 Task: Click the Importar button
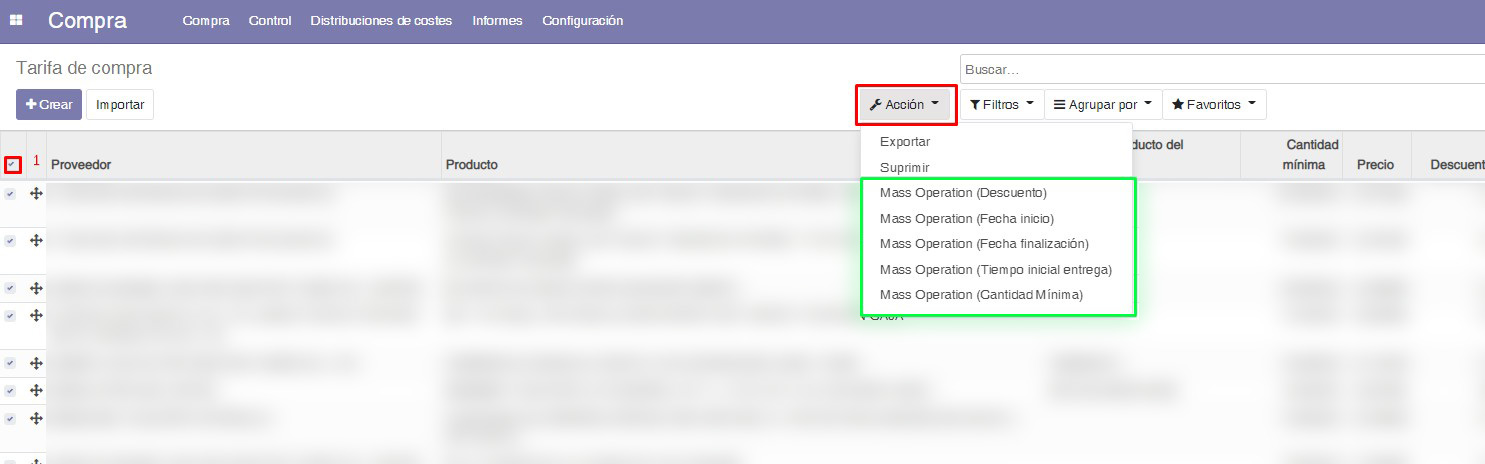coord(120,105)
